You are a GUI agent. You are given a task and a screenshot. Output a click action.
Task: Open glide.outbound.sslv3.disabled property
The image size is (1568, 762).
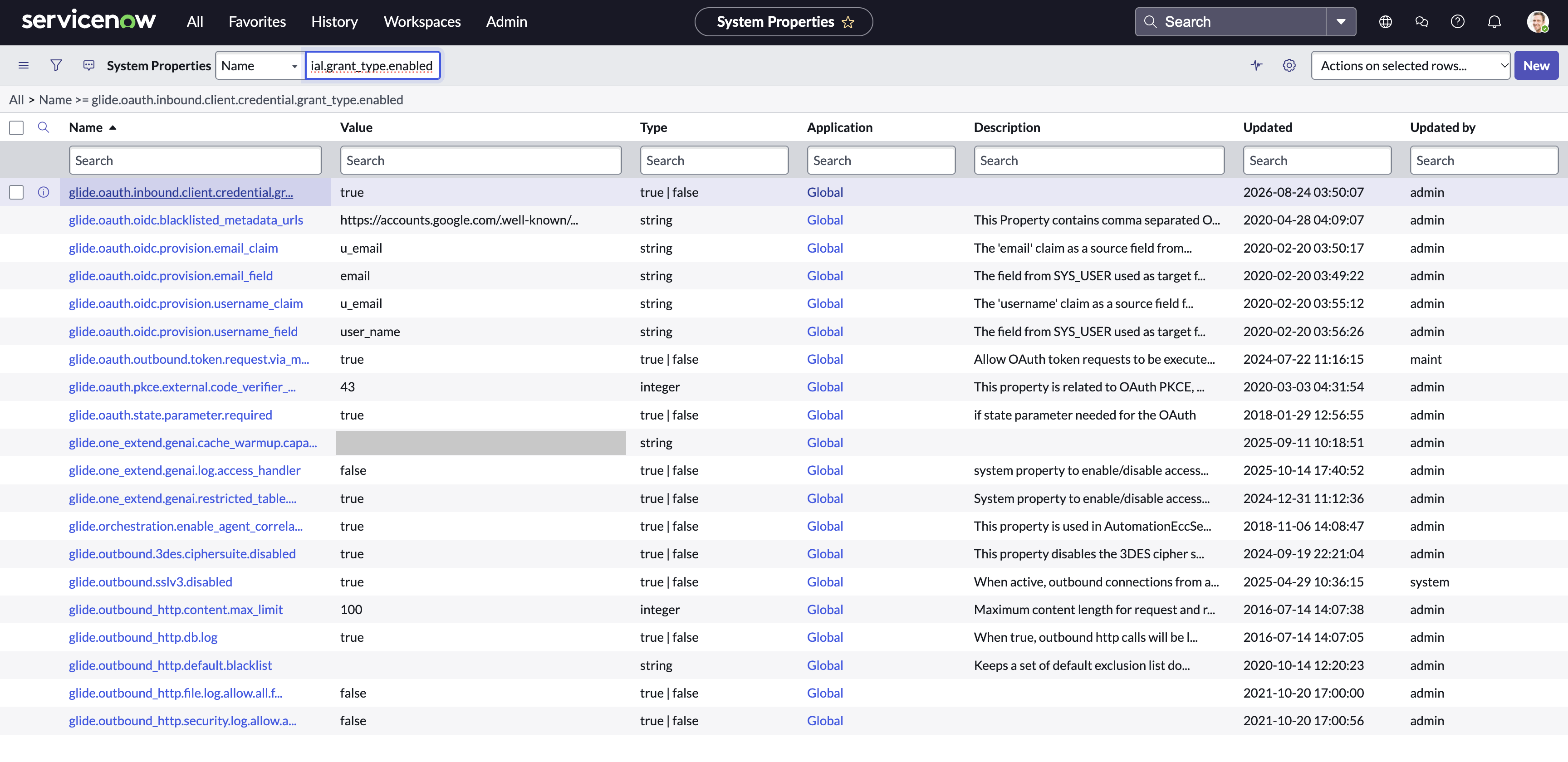(x=150, y=582)
